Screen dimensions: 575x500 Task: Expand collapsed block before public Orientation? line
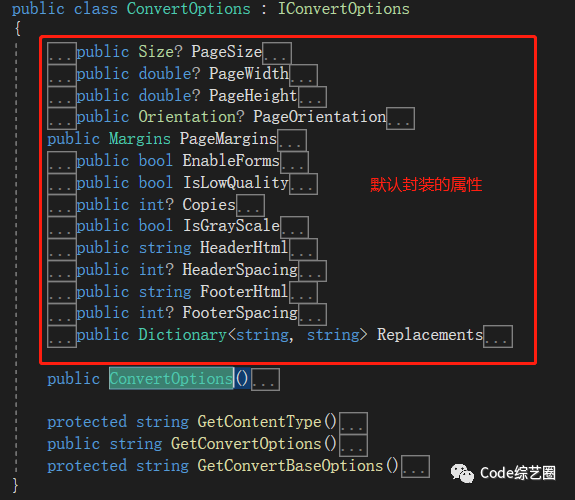tap(62, 118)
